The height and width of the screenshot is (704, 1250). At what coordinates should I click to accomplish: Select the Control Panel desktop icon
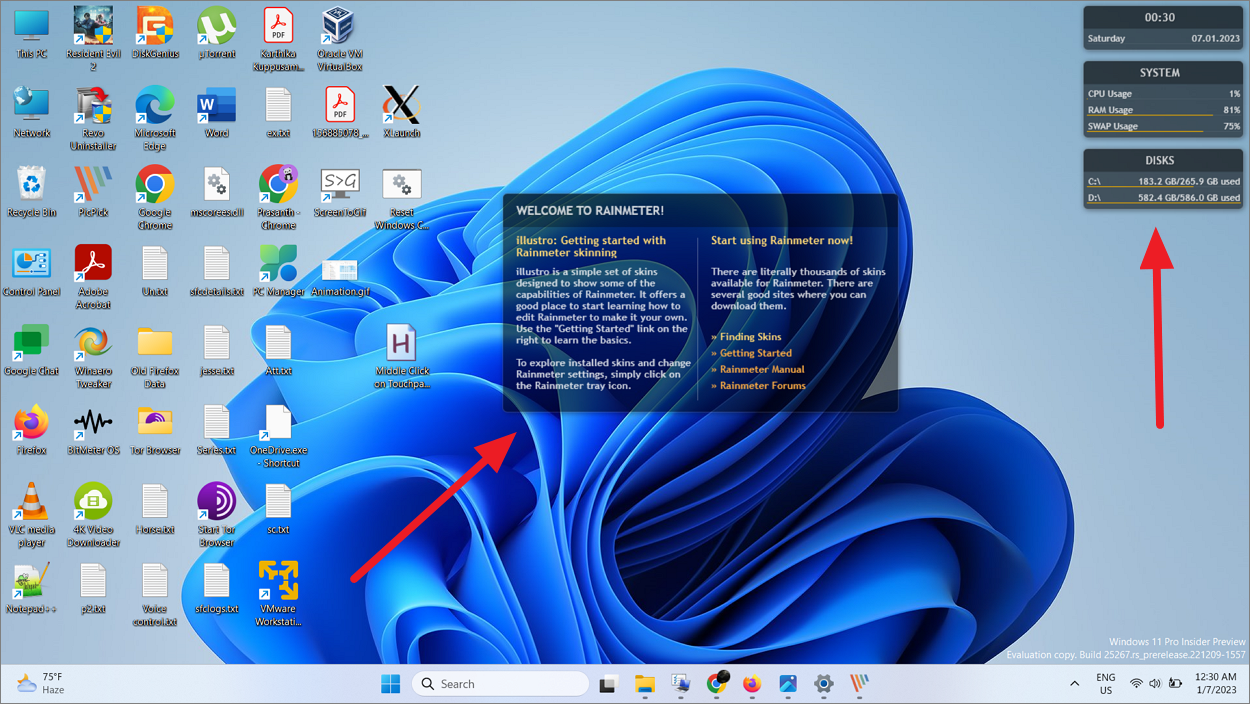(x=31, y=271)
